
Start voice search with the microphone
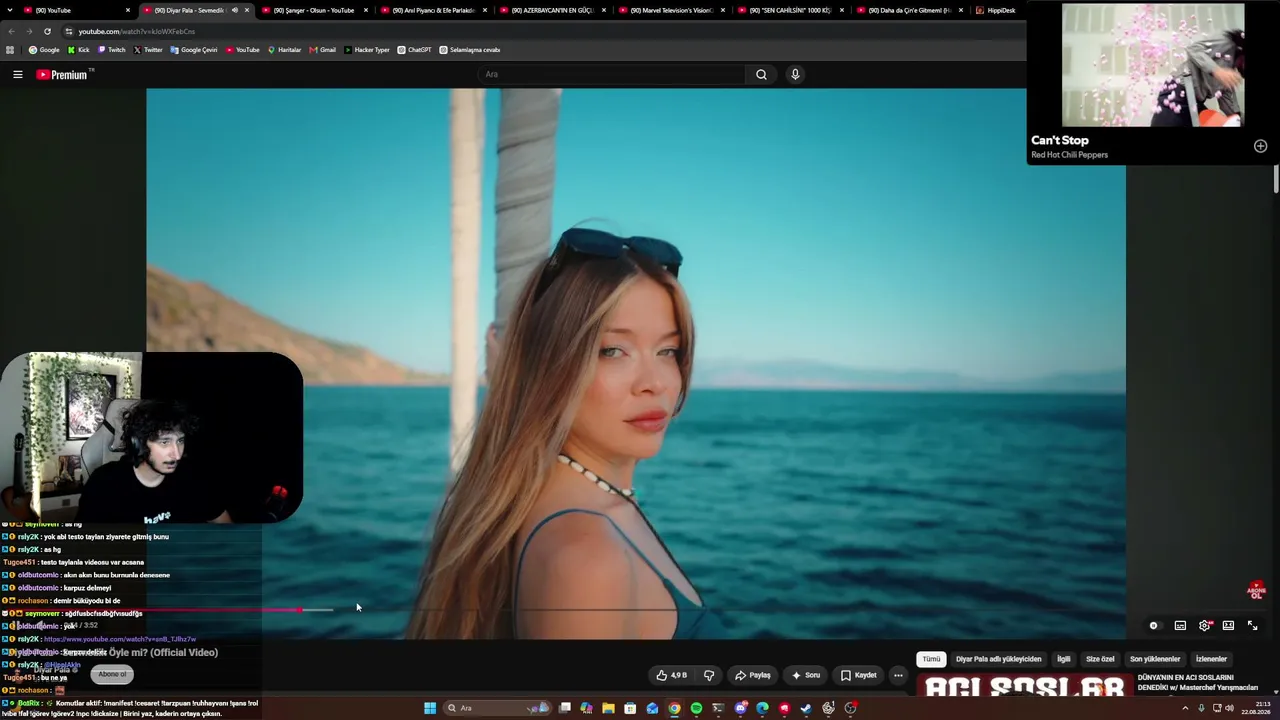pyautogui.click(x=795, y=74)
